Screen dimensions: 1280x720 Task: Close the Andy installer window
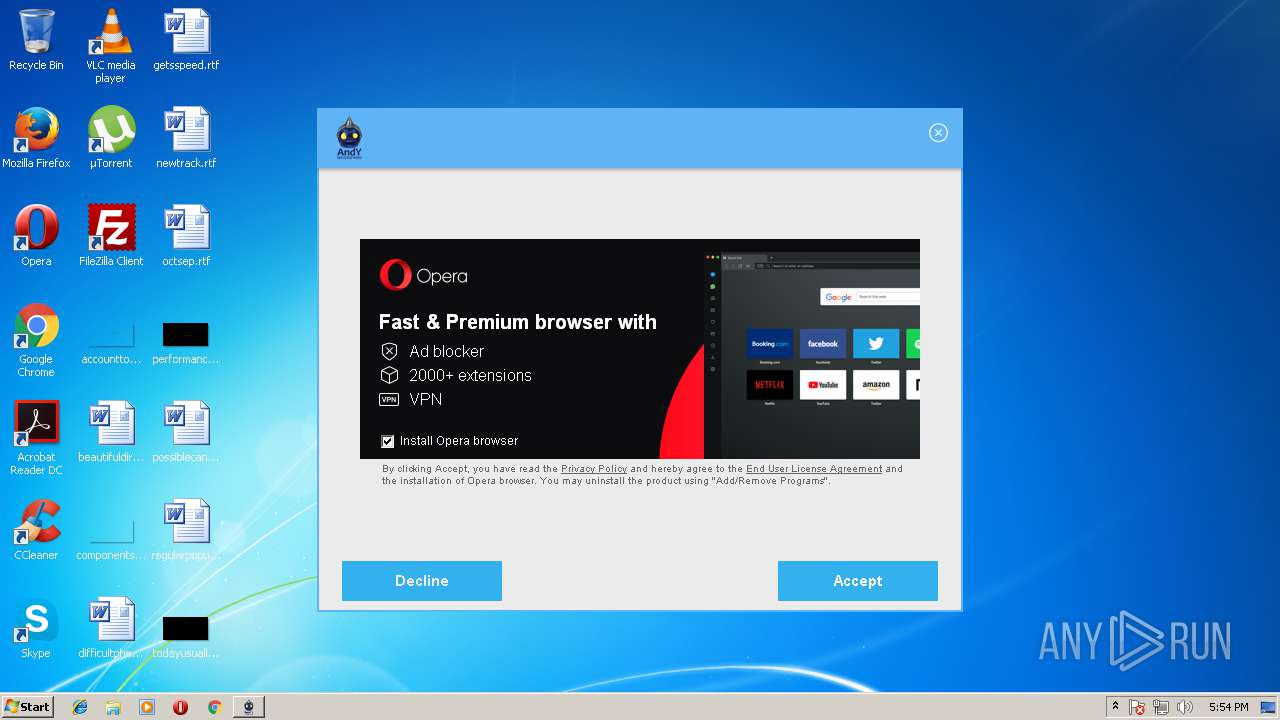pyautogui.click(x=938, y=133)
